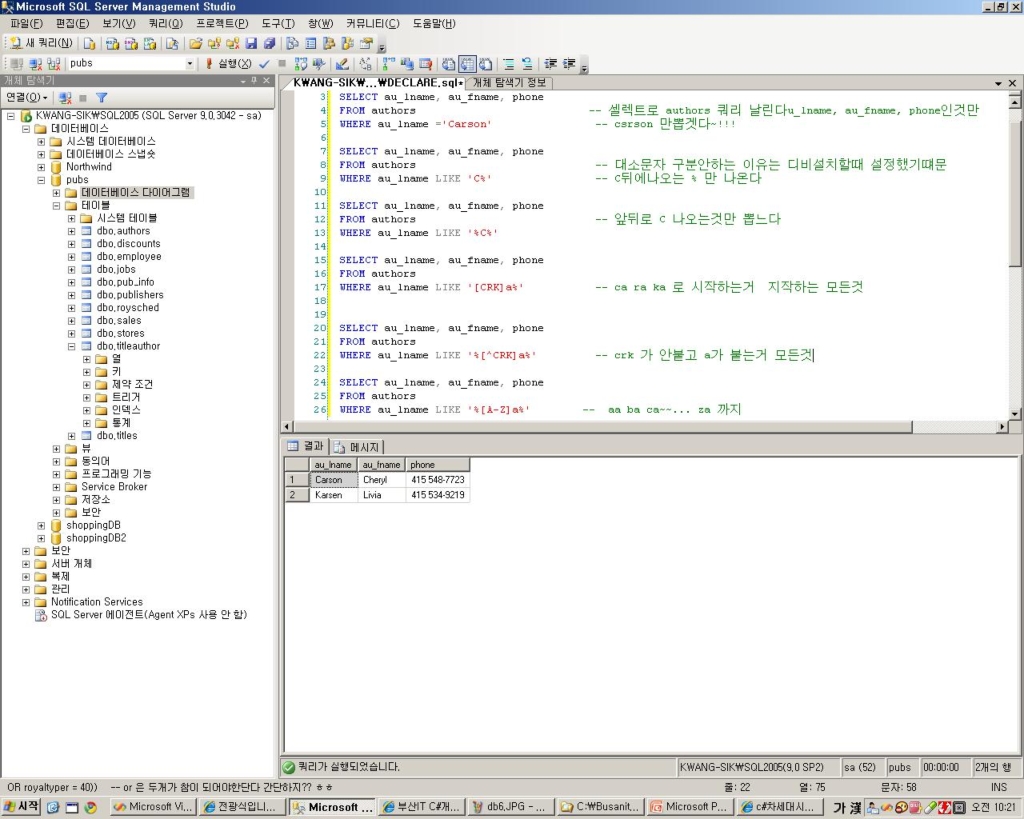Click the Disconnect icon in the SQL editor toolbar
This screenshot has height=819, width=1024.
35,63
